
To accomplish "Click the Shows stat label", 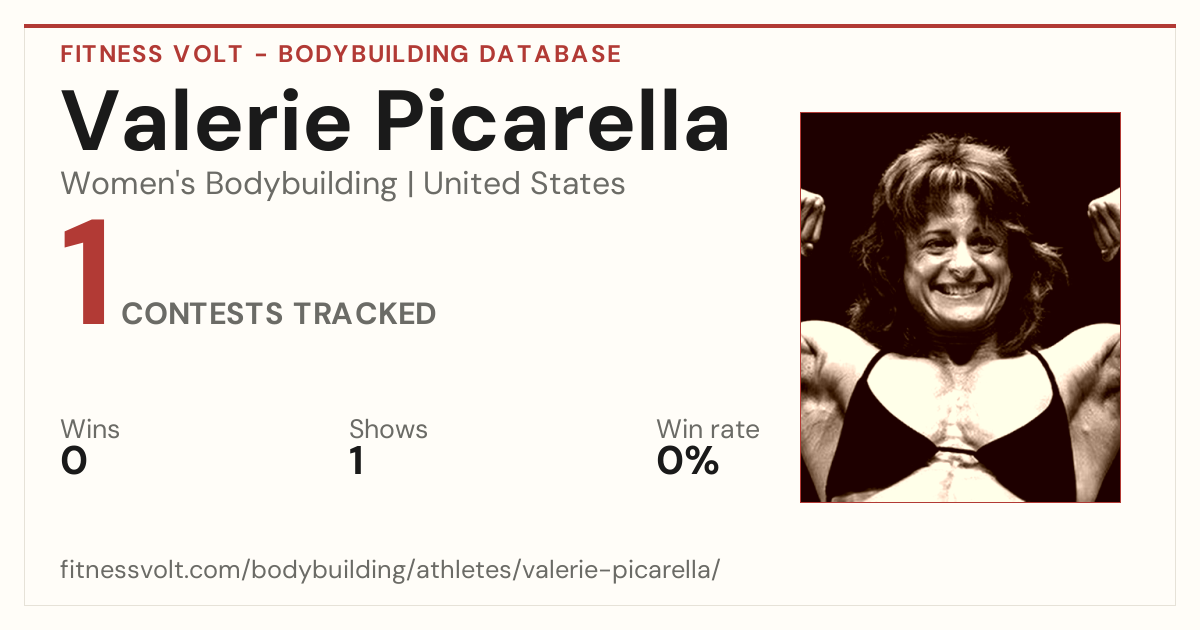I will click(x=388, y=429).
